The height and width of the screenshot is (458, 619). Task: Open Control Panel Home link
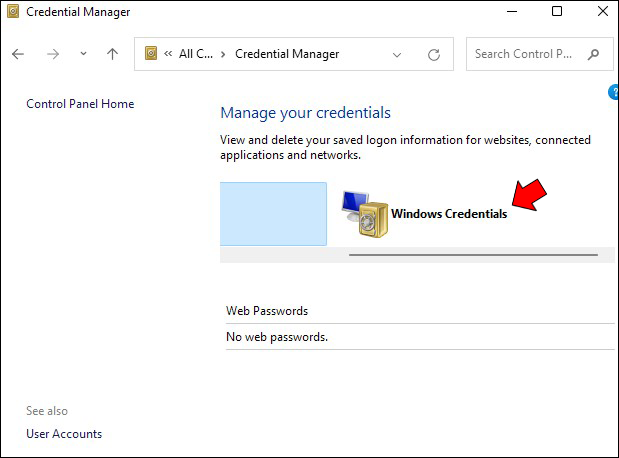tap(80, 104)
